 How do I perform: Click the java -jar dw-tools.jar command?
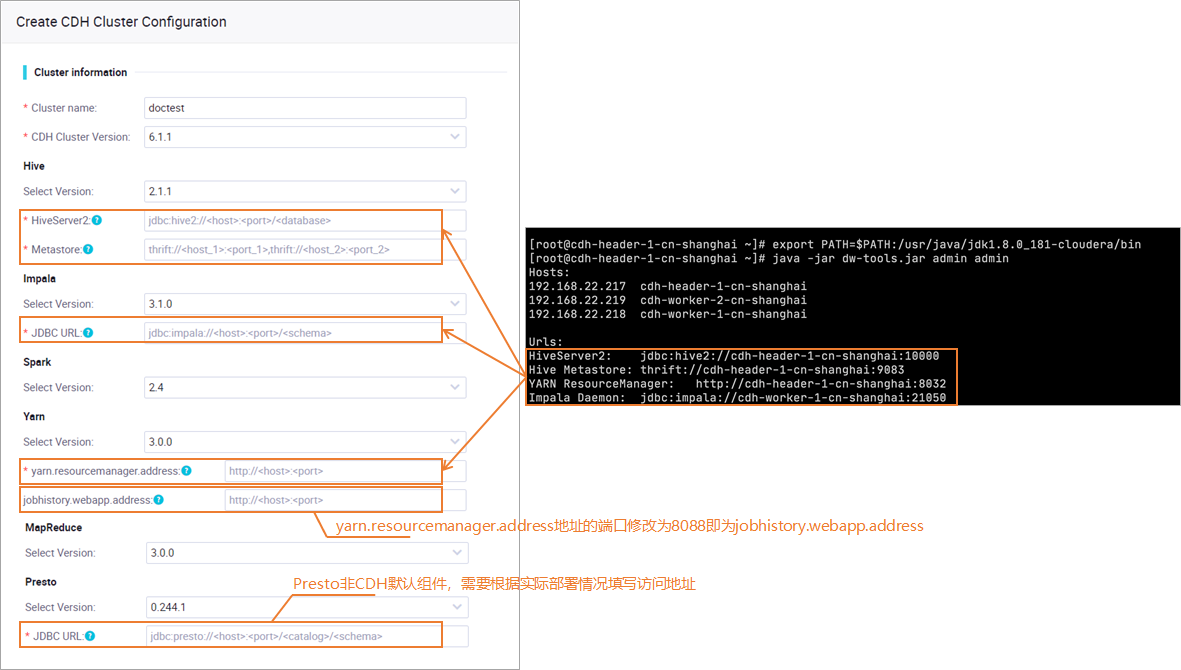coord(768,258)
